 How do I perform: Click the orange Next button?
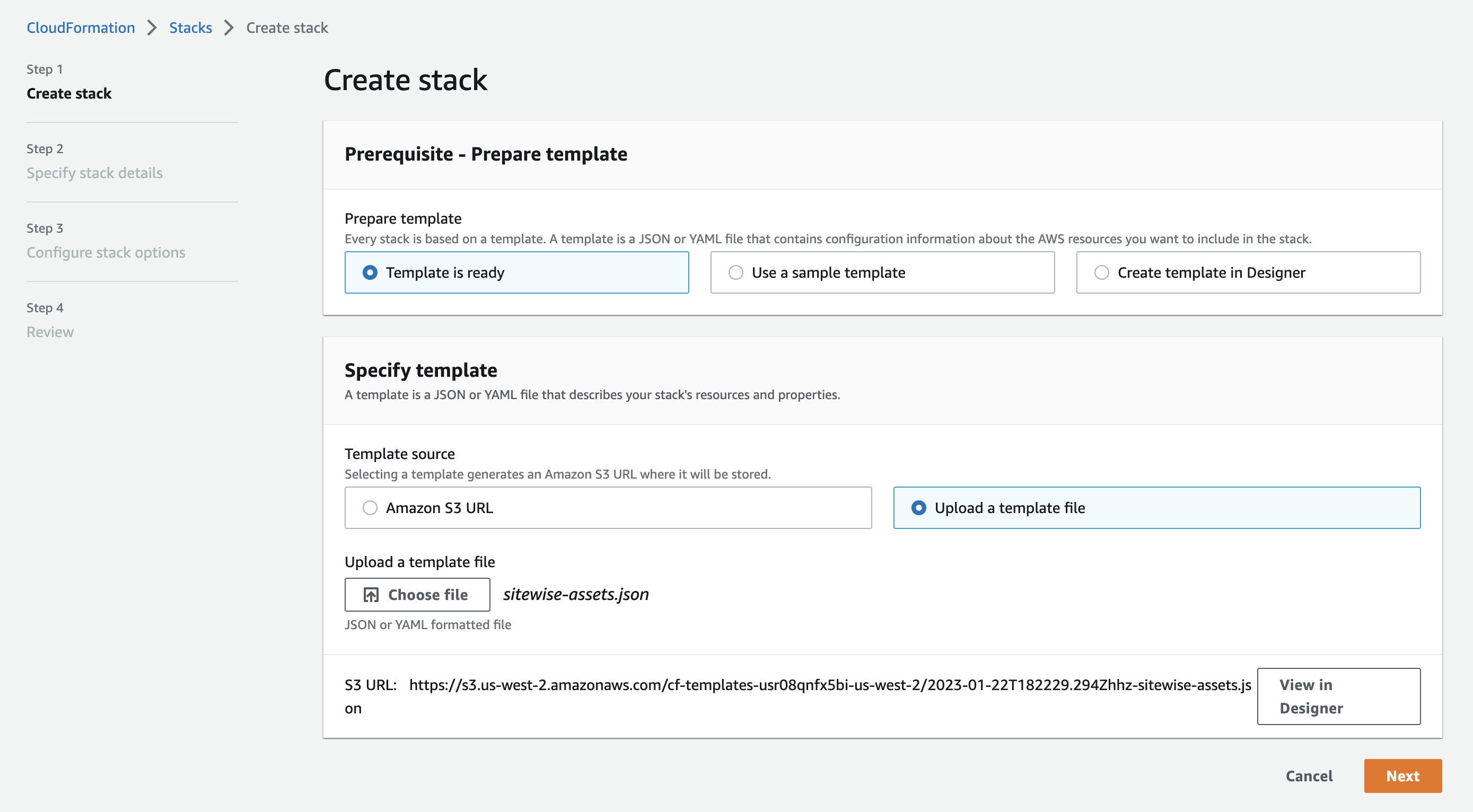[1402, 775]
